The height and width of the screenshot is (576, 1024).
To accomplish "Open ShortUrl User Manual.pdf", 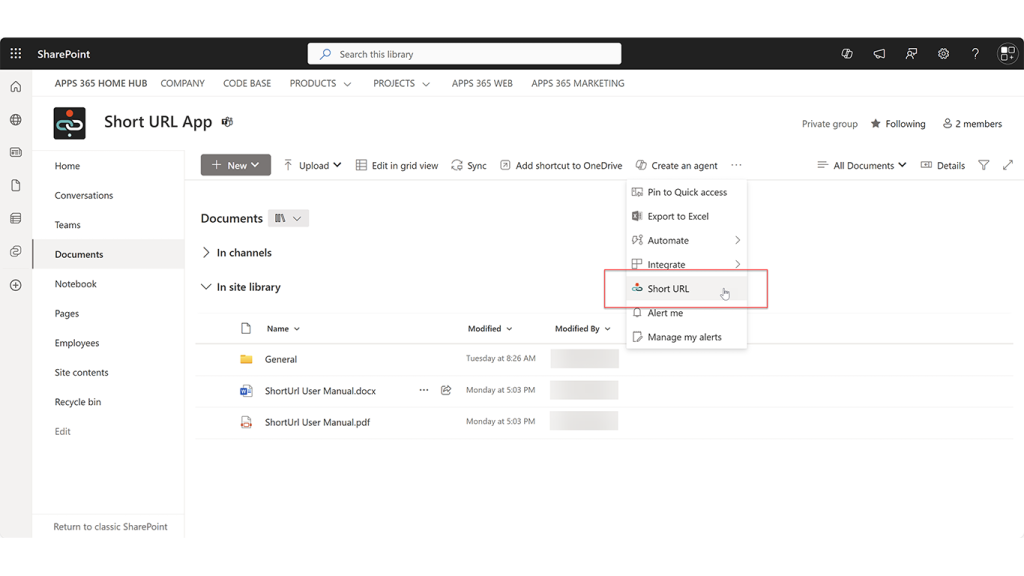I will (x=317, y=423).
